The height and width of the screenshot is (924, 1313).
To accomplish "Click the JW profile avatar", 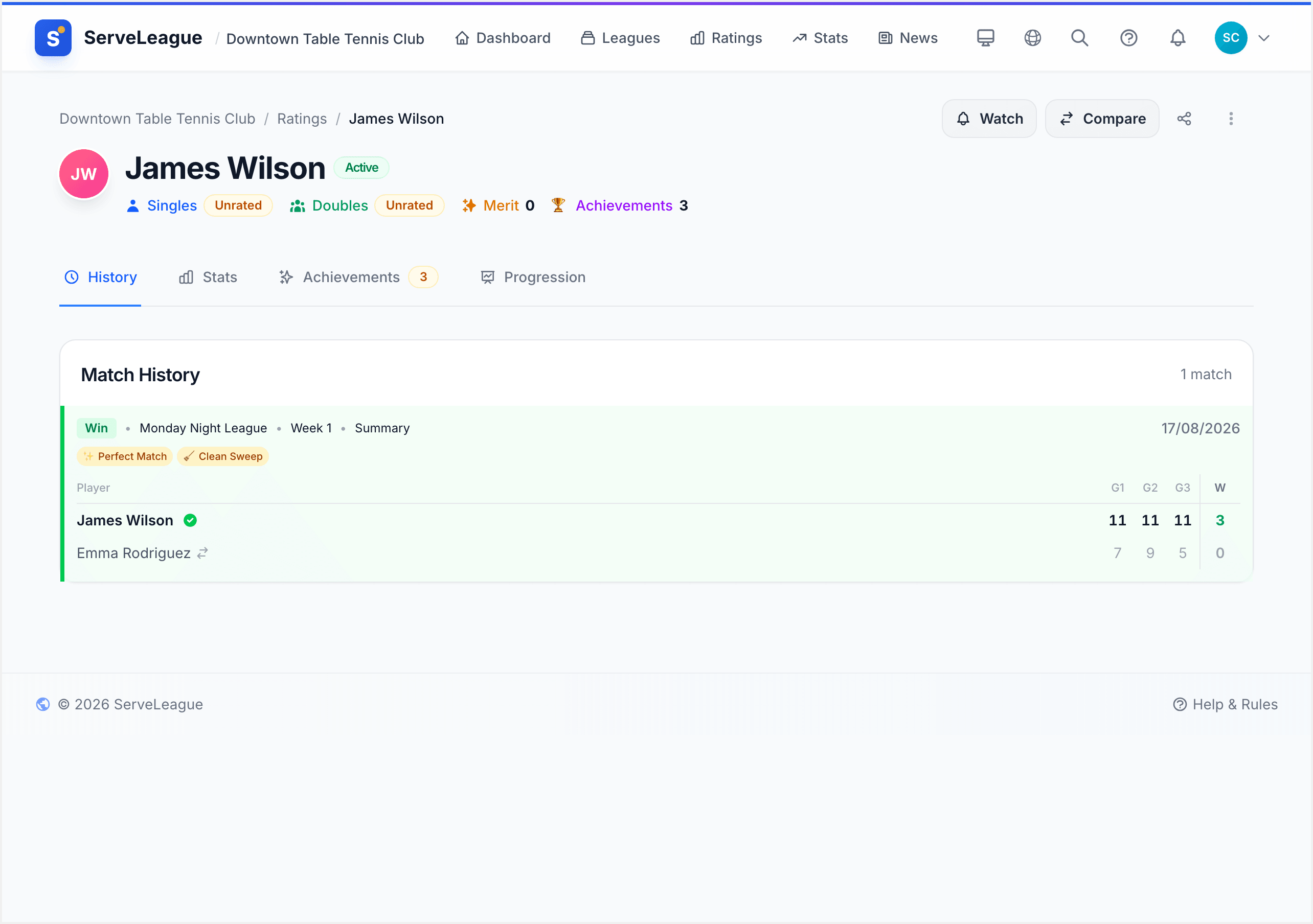I will (83, 174).
